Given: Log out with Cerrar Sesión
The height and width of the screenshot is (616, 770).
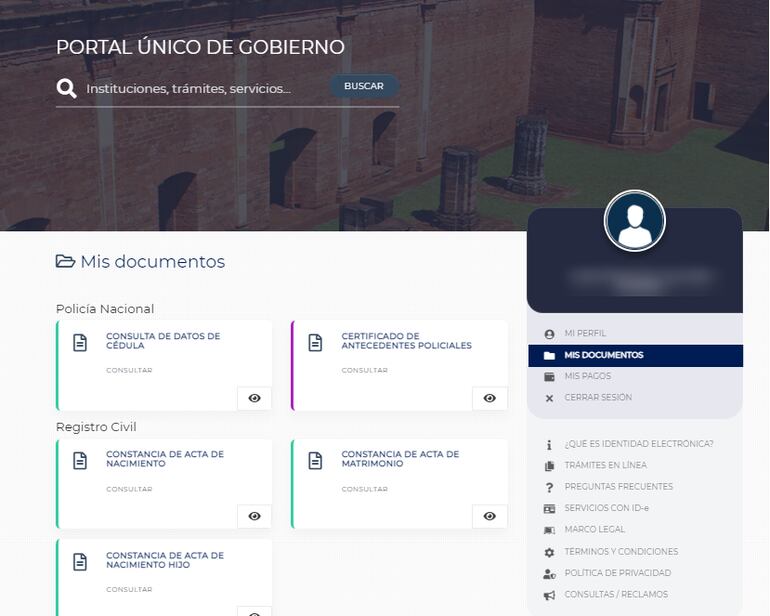Looking at the screenshot, I should 597,398.
